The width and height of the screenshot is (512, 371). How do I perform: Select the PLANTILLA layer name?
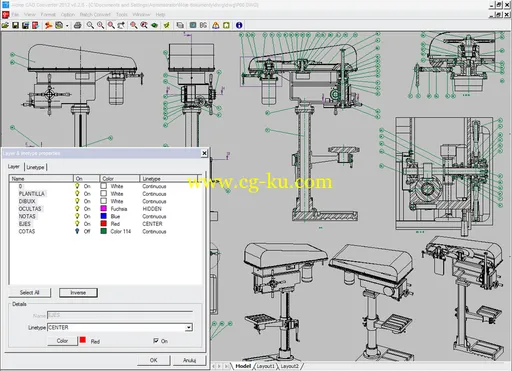coord(32,194)
